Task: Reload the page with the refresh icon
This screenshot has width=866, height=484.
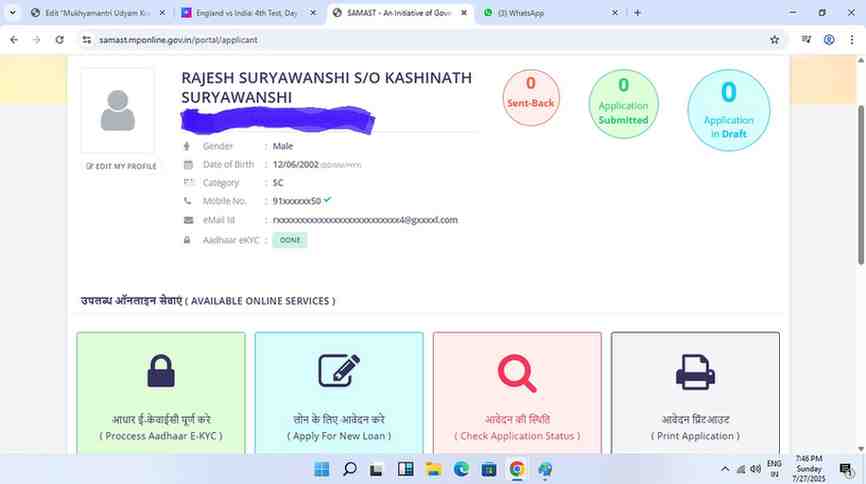Action: [x=60, y=40]
